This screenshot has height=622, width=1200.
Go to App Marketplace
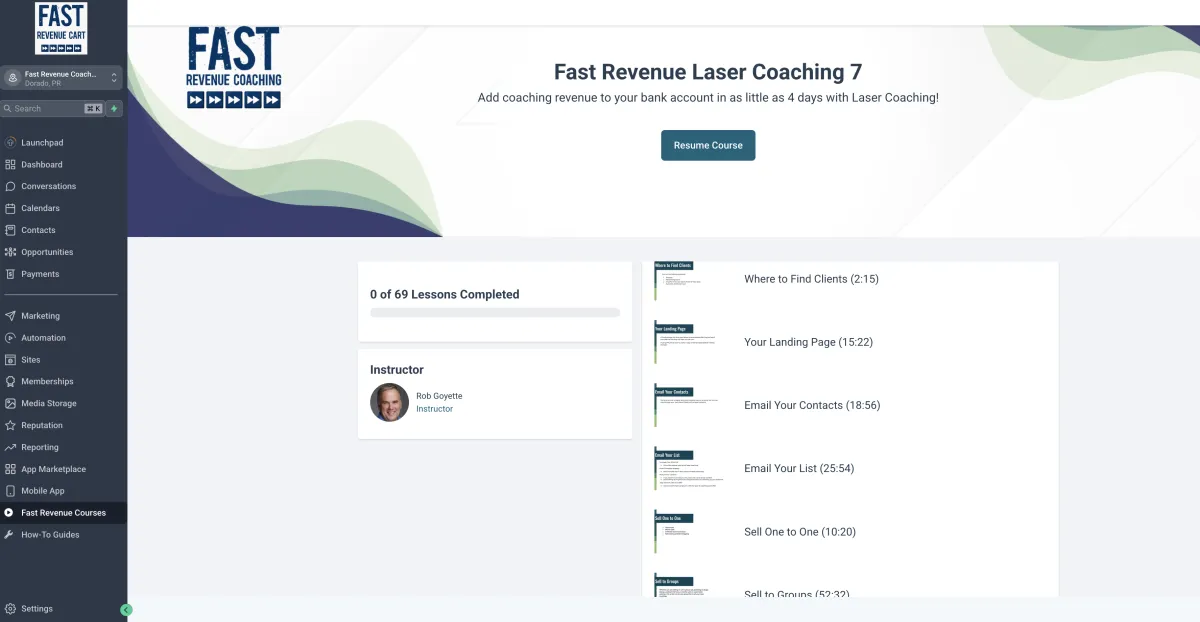[x=63, y=470]
